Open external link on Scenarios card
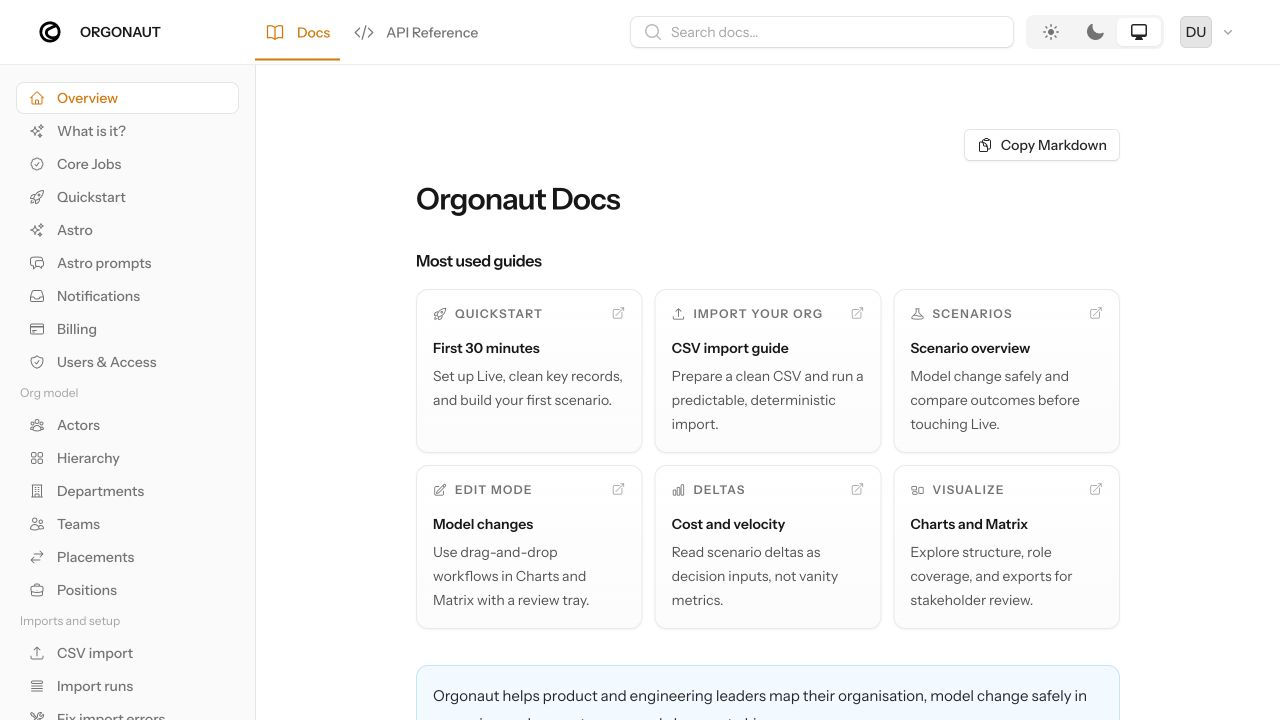 pyautogui.click(x=1096, y=313)
